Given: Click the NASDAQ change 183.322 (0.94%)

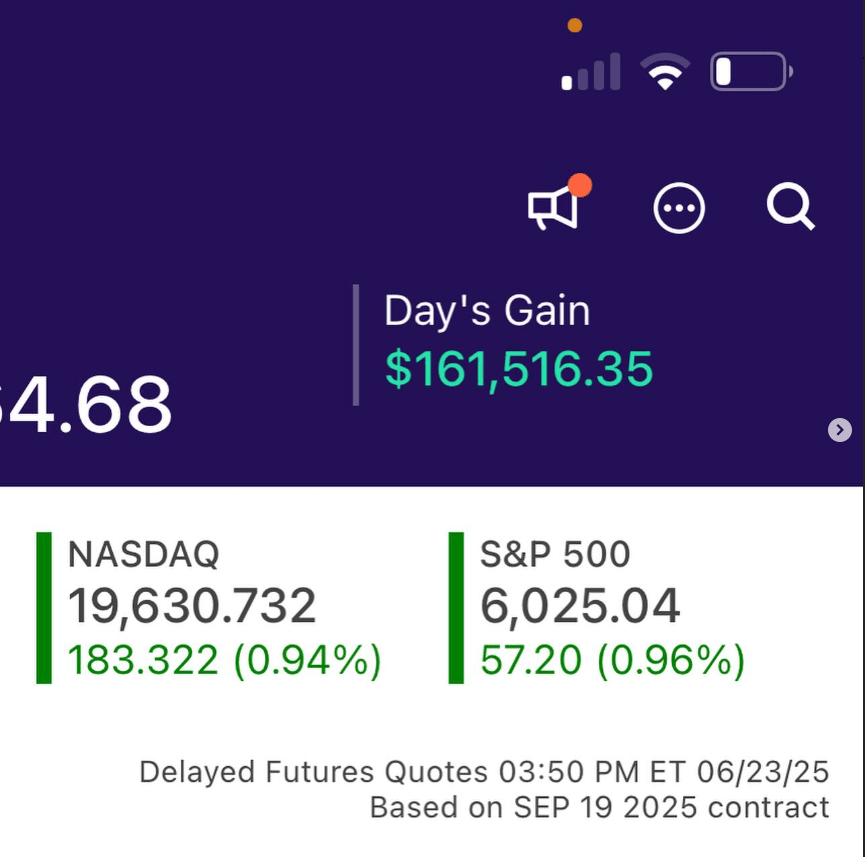Looking at the screenshot, I should [224, 661].
